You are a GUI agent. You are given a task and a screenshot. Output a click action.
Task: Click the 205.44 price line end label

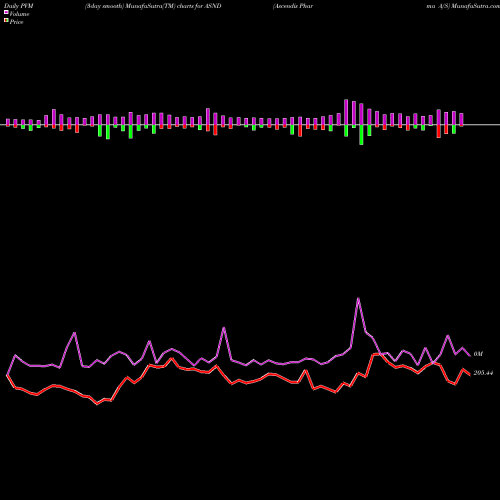tap(483, 373)
